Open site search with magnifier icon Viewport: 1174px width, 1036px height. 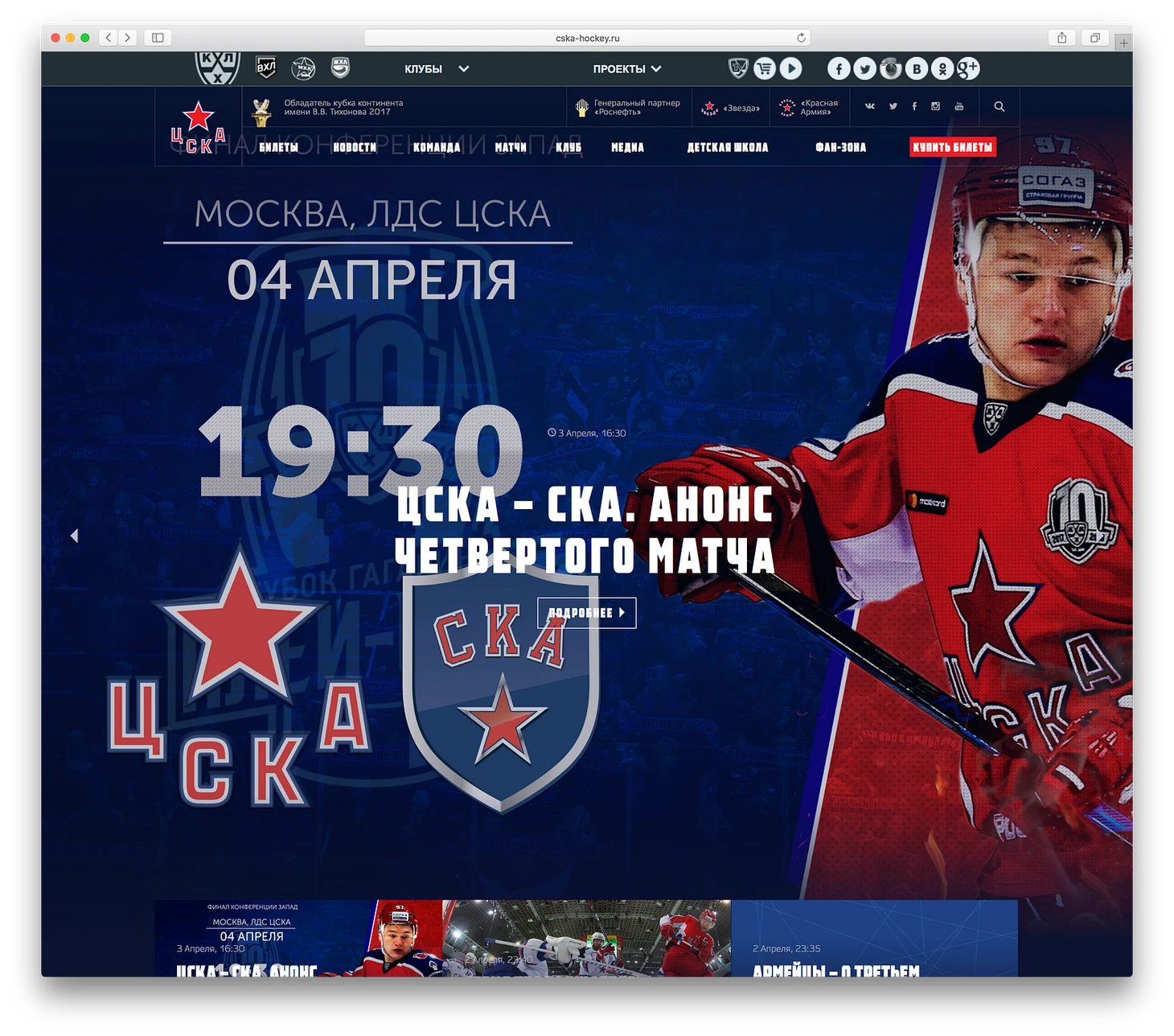click(x=1000, y=106)
